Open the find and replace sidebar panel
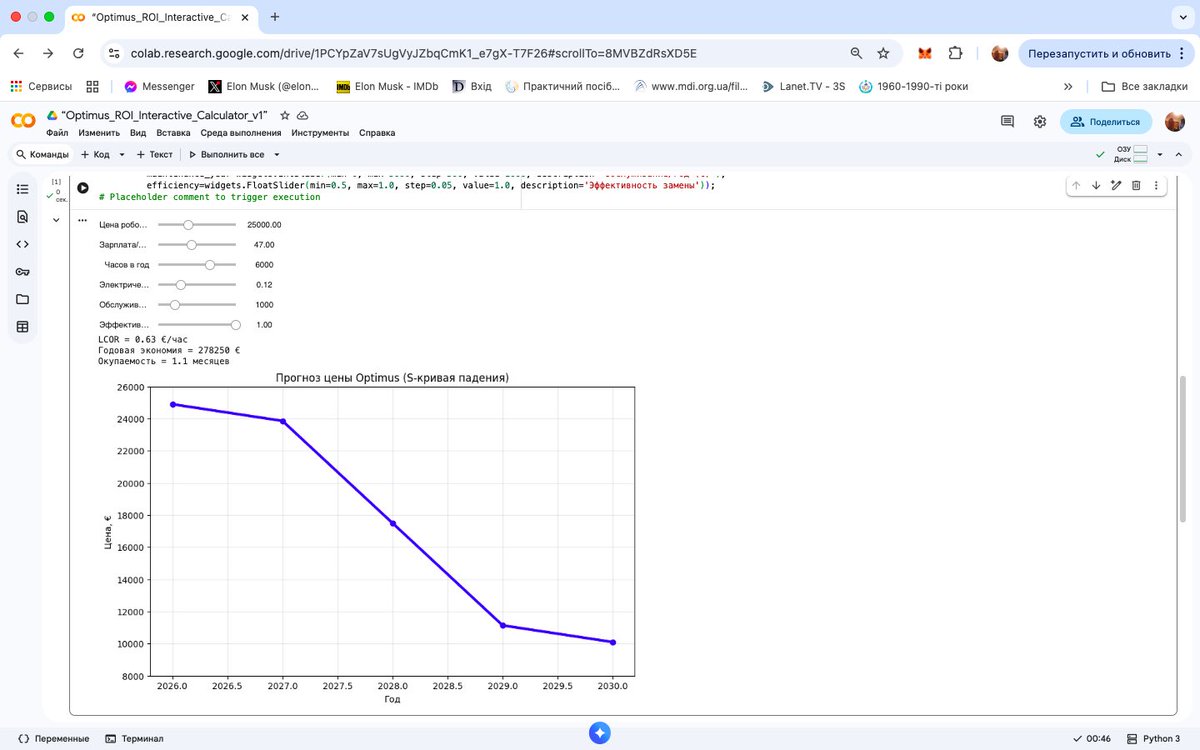 click(x=23, y=217)
